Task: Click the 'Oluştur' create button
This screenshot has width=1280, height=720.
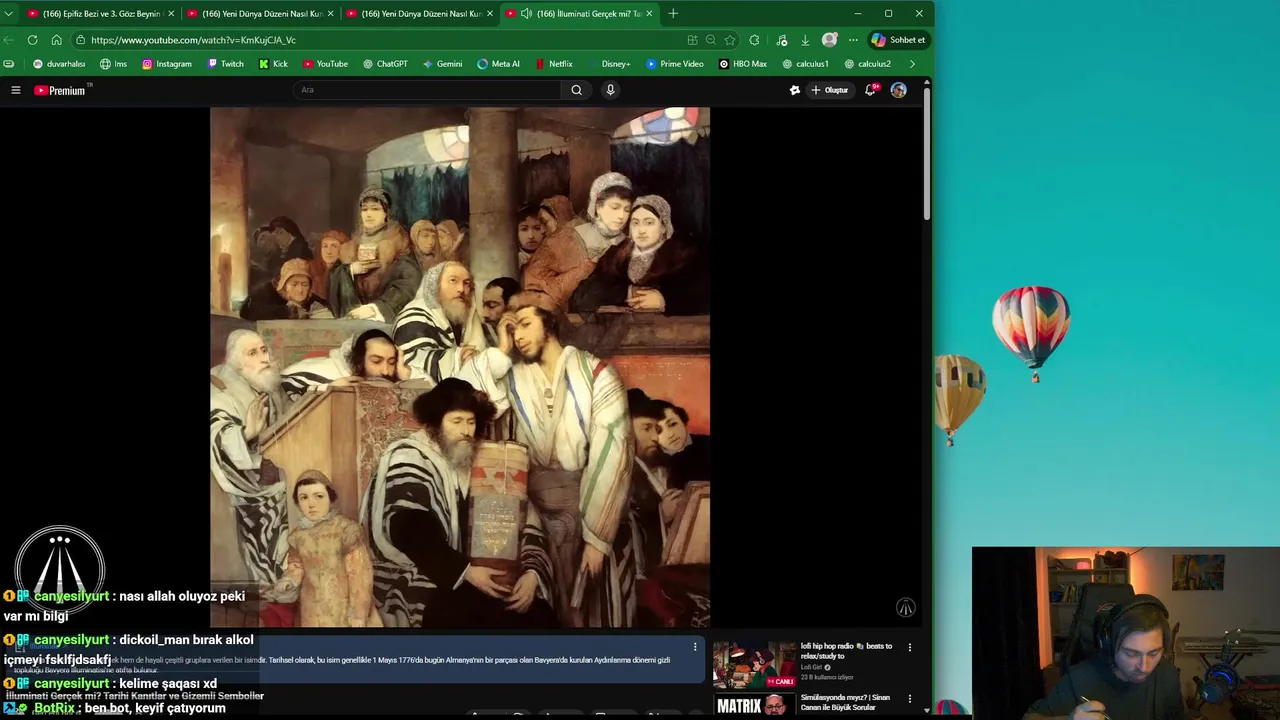Action: coord(830,90)
